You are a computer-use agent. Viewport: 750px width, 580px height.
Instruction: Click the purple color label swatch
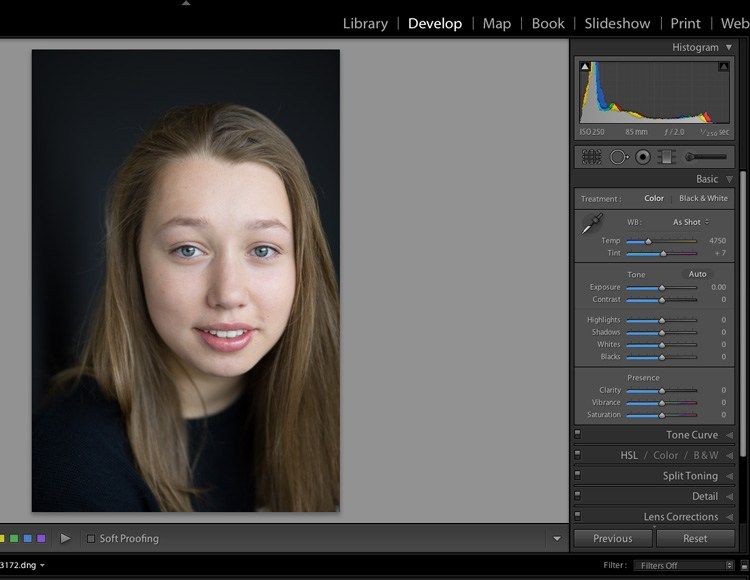pos(41,539)
